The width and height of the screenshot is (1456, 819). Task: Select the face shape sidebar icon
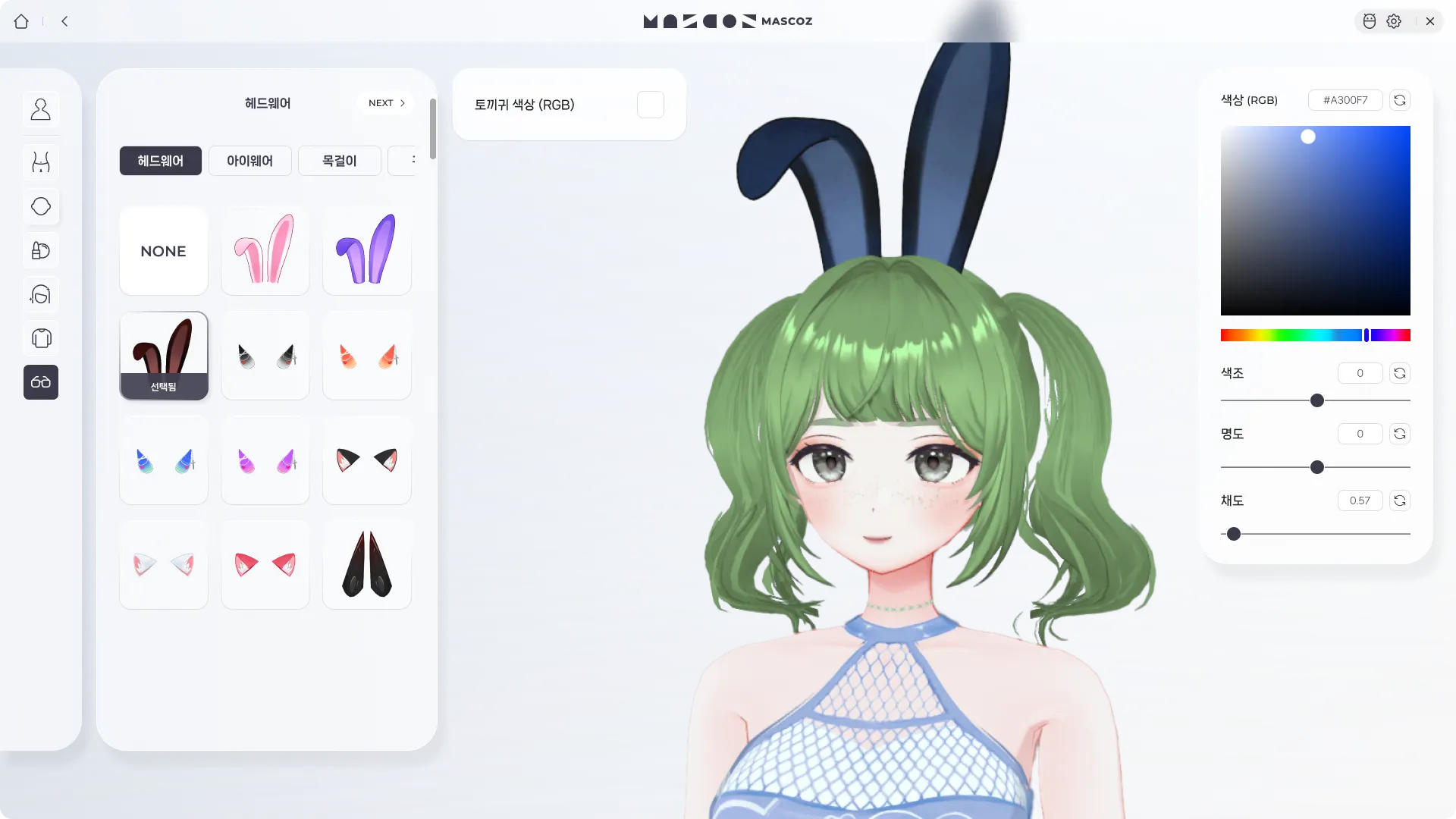[x=41, y=206]
